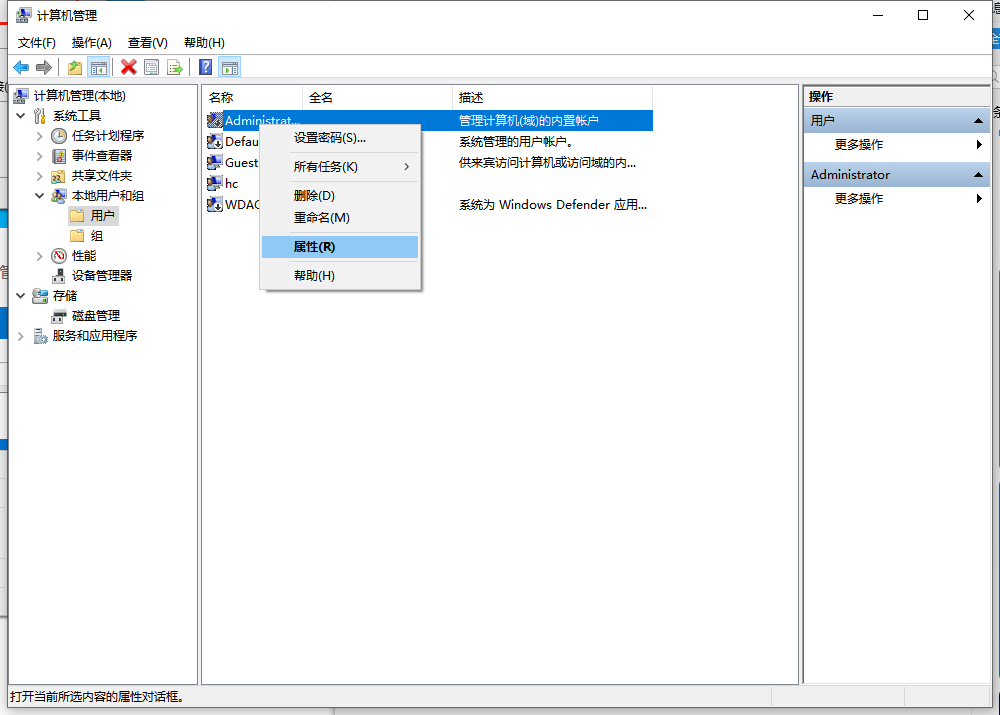Toggle the Show/Hide Console Tree icon
The width and height of the screenshot is (1000, 715).
coord(99,67)
